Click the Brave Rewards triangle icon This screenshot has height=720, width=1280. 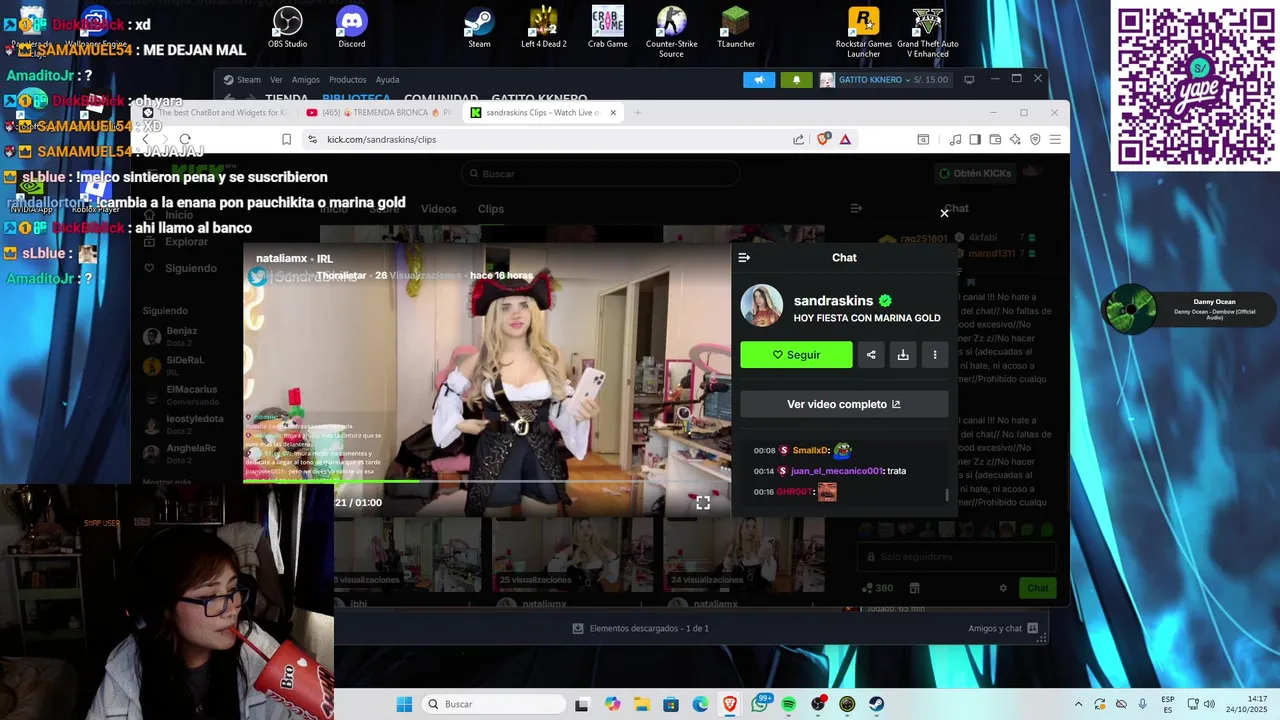(845, 139)
